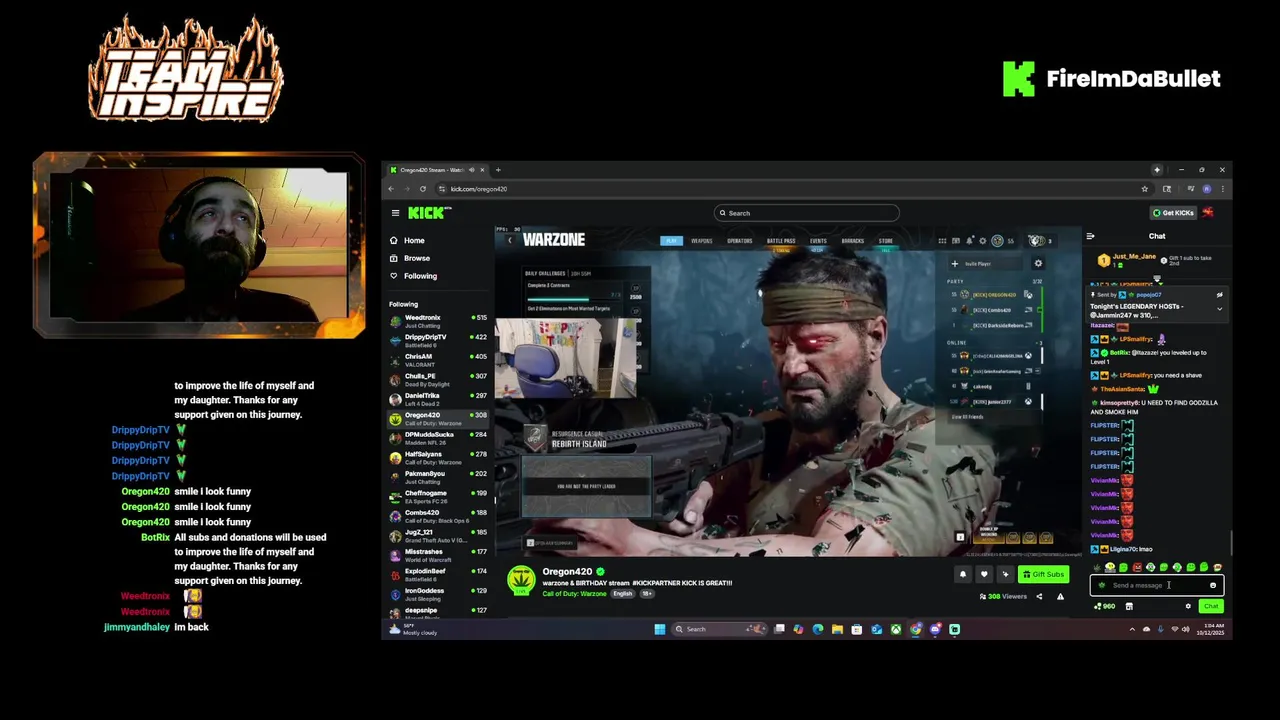The image size is (1280, 720).
Task: Open Weedtronix channel in Following list
Action: 438,321
